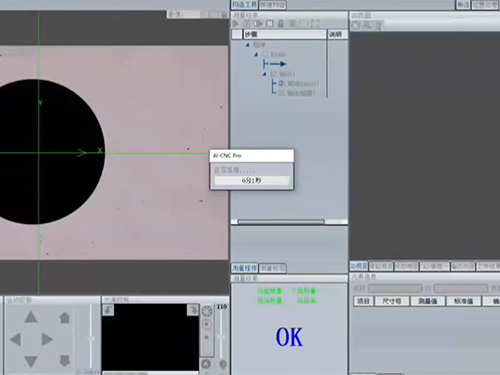Open the third tab under the 3D view
The width and height of the screenshot is (500, 375).
[x=406, y=266]
